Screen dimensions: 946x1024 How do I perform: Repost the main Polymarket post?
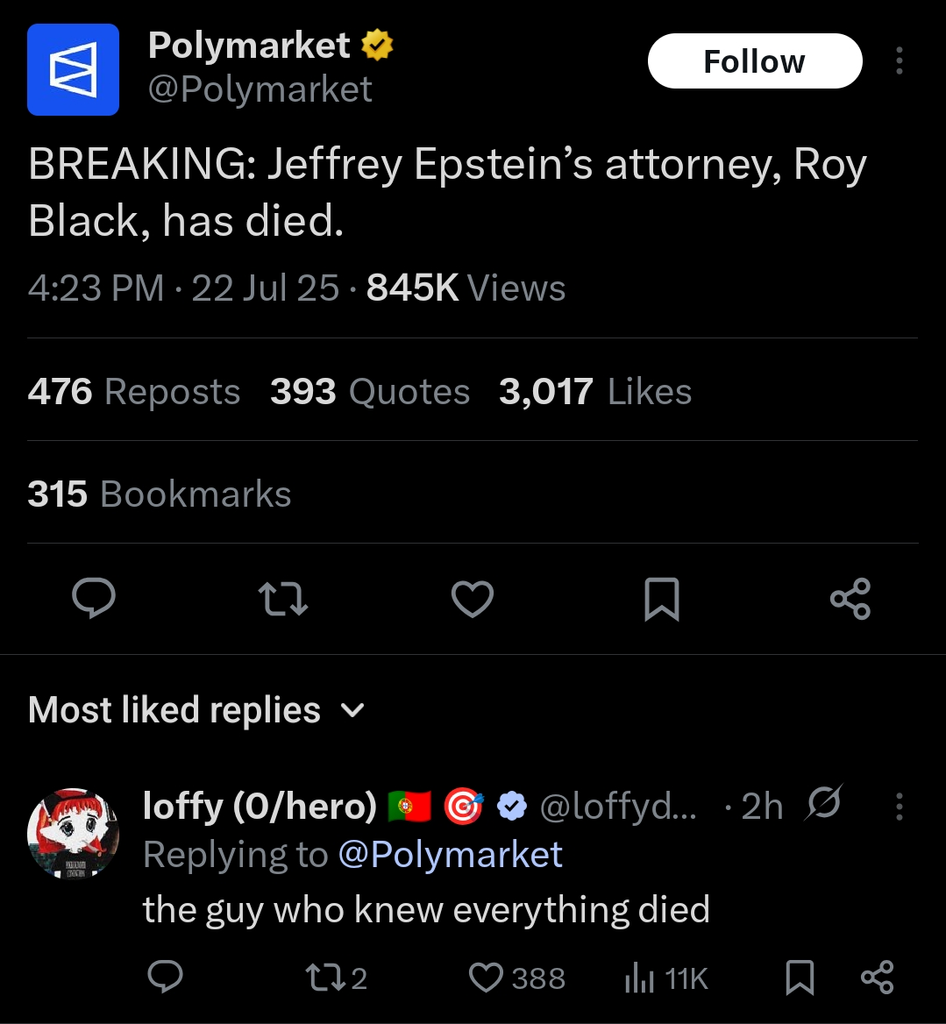coord(283,599)
